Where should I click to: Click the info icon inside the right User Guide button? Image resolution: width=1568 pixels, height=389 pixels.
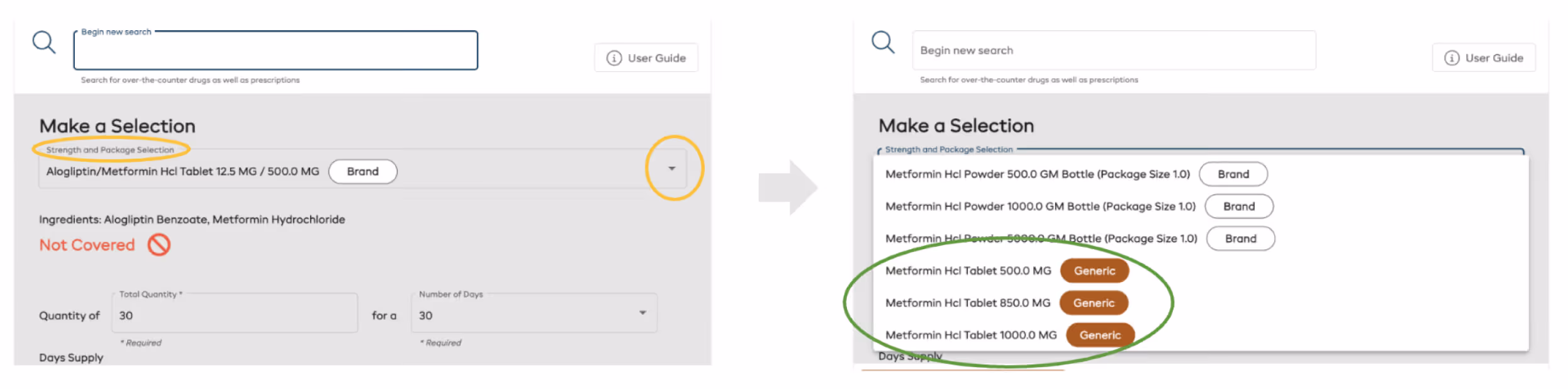pyautogui.click(x=1452, y=57)
